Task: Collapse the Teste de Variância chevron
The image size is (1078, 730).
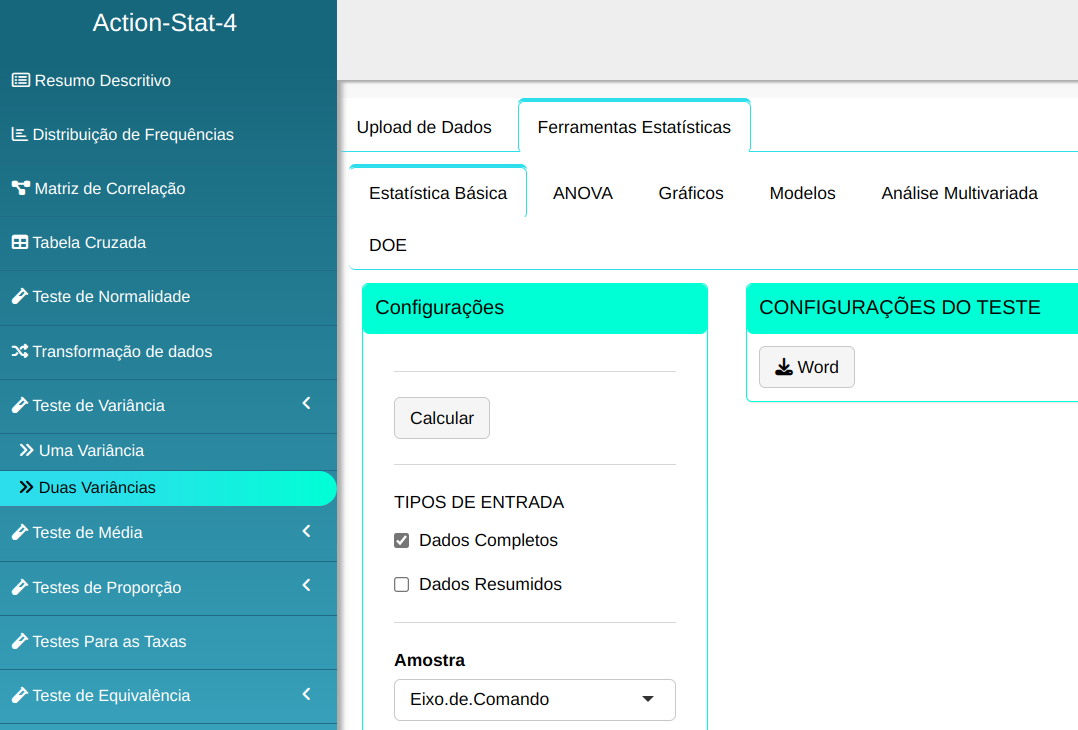Action: tap(307, 404)
